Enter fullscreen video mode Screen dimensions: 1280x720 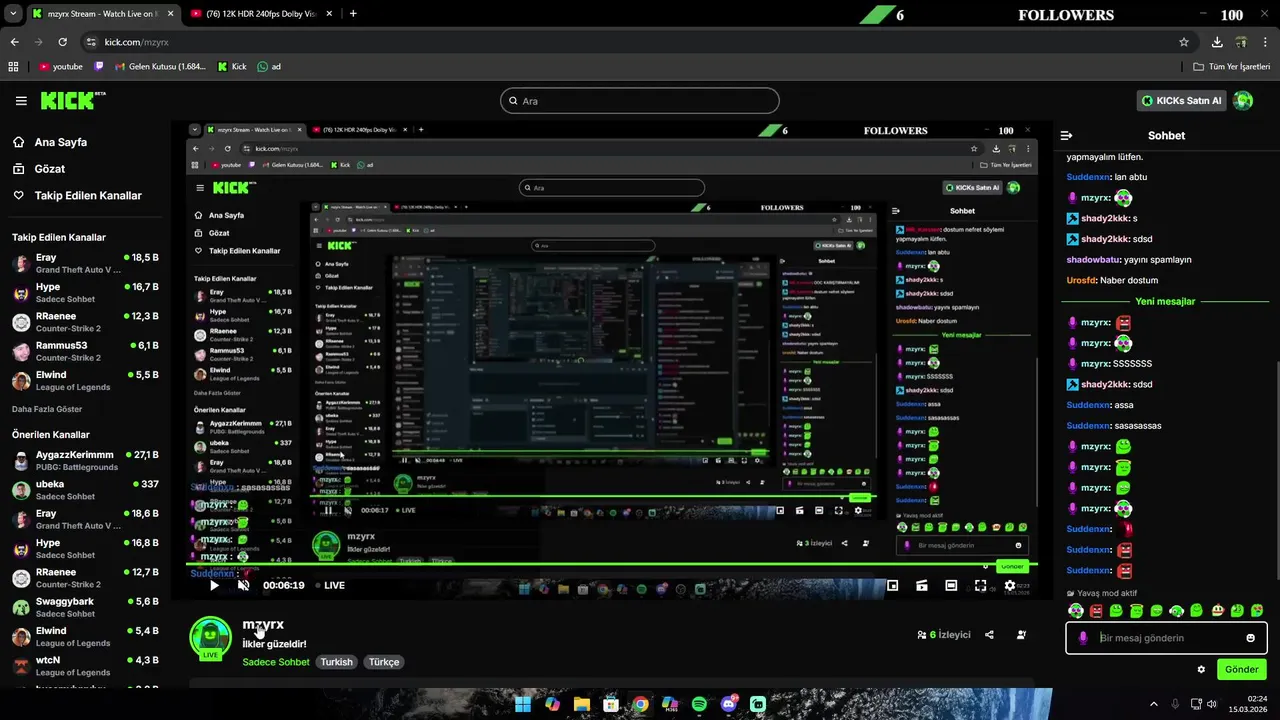(981, 586)
